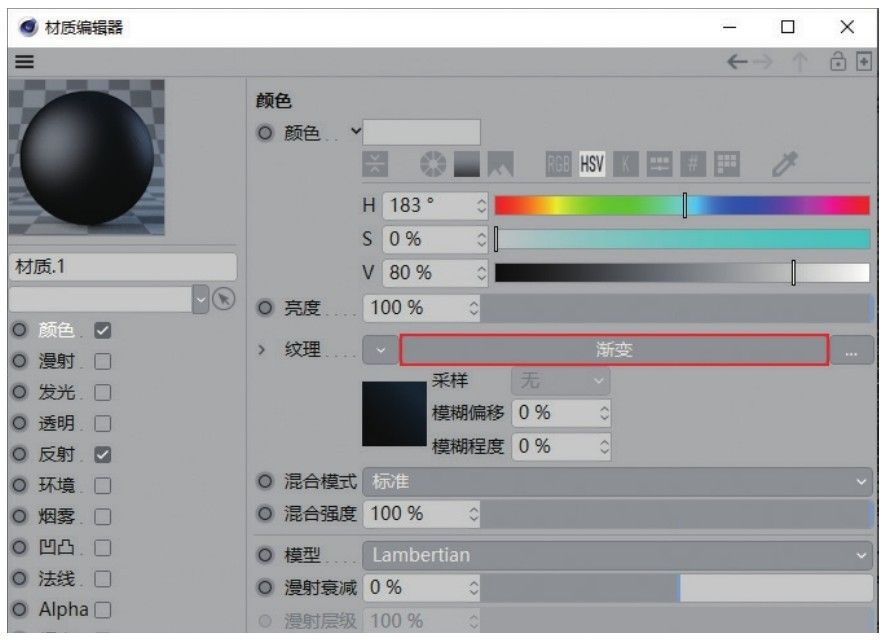The height and width of the screenshot is (640, 885).
Task: Click the material name field 材质.1
Action: (123, 266)
